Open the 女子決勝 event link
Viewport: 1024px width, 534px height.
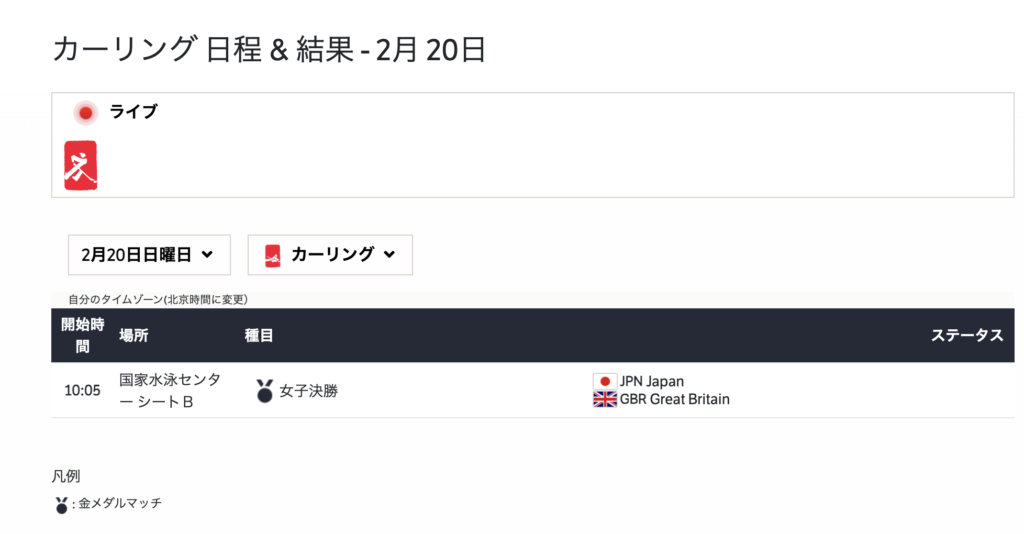tap(308, 391)
